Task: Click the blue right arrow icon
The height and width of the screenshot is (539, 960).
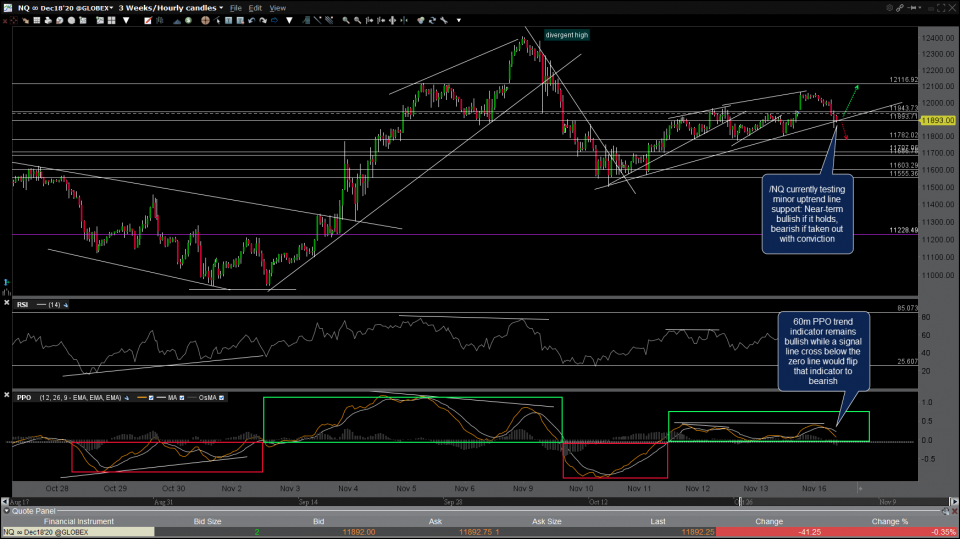Action: point(274,20)
